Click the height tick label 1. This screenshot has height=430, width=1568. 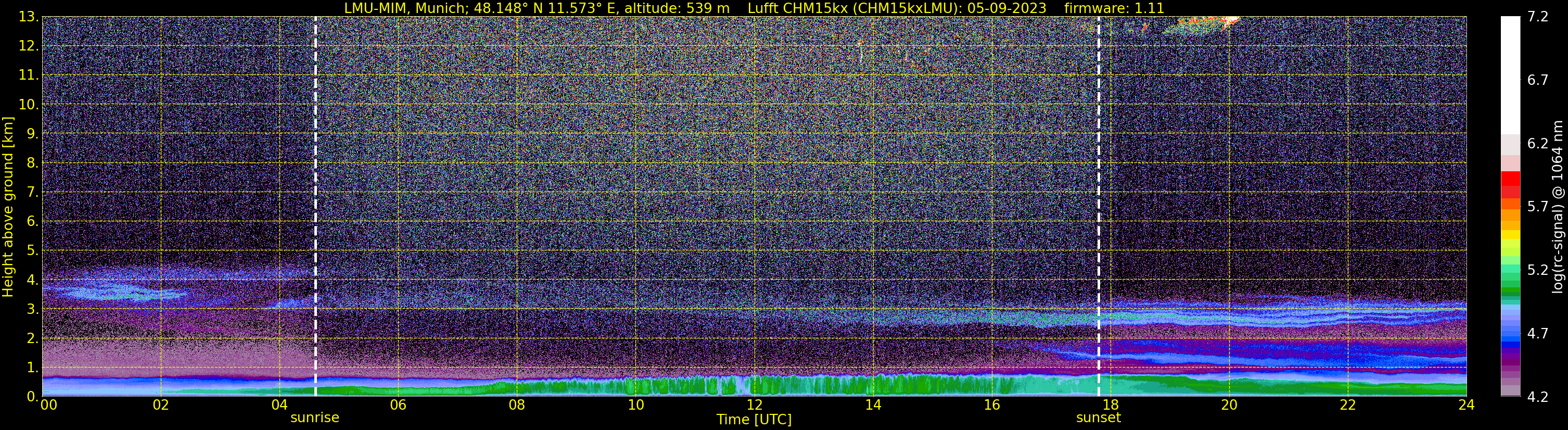[32, 368]
